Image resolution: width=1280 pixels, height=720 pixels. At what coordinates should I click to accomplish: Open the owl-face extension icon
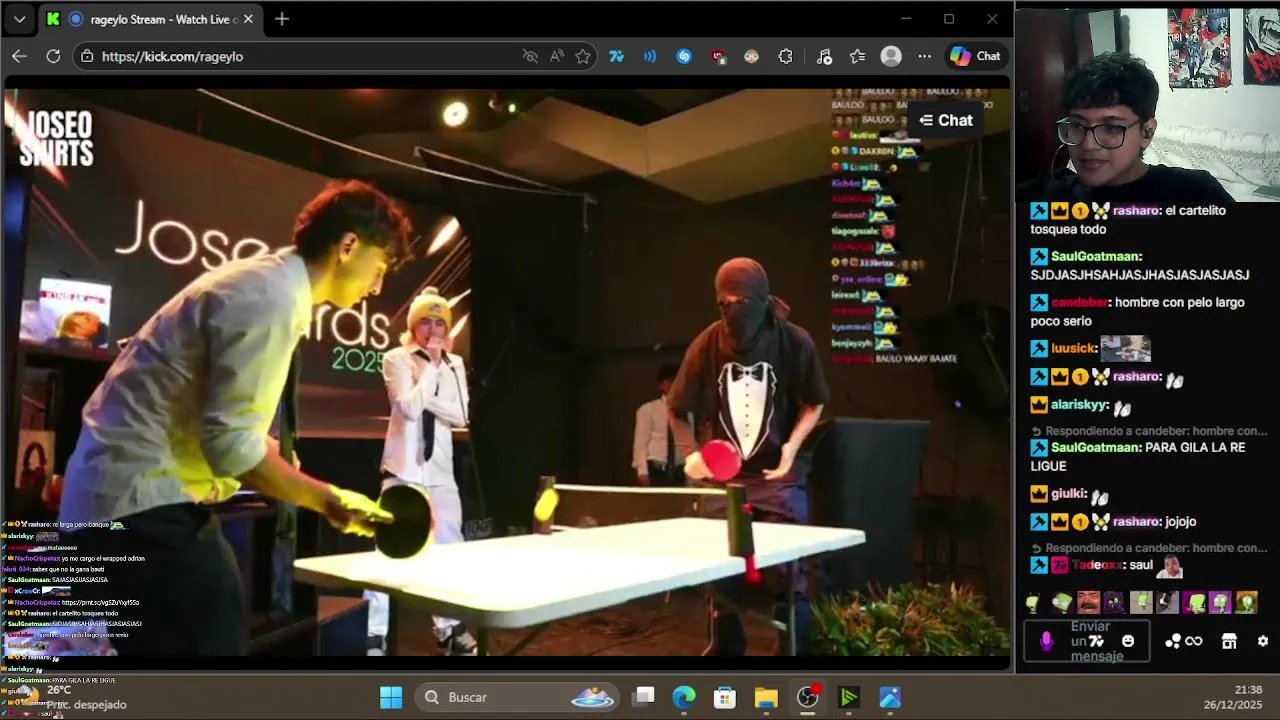751,56
